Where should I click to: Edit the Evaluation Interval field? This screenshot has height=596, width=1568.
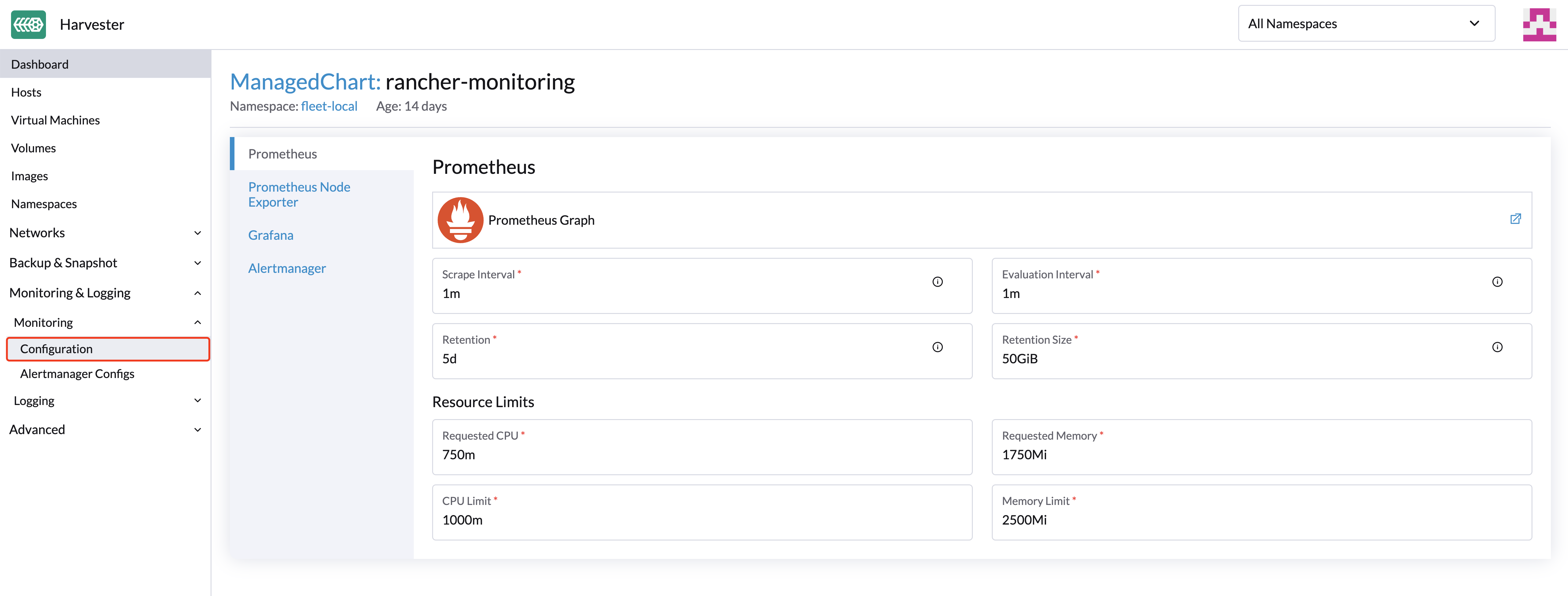click(x=1261, y=286)
